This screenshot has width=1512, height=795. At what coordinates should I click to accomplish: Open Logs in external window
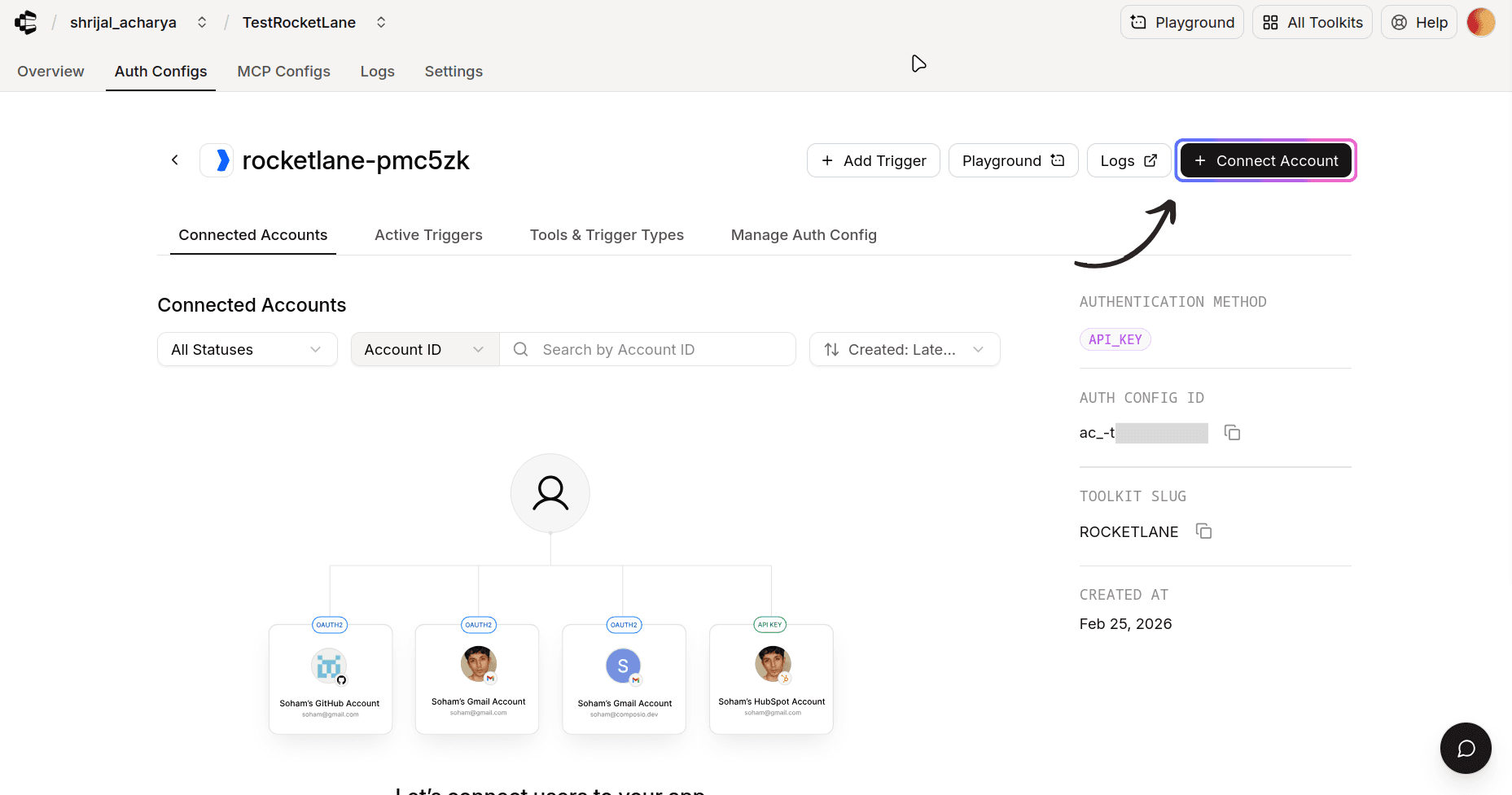1129,160
